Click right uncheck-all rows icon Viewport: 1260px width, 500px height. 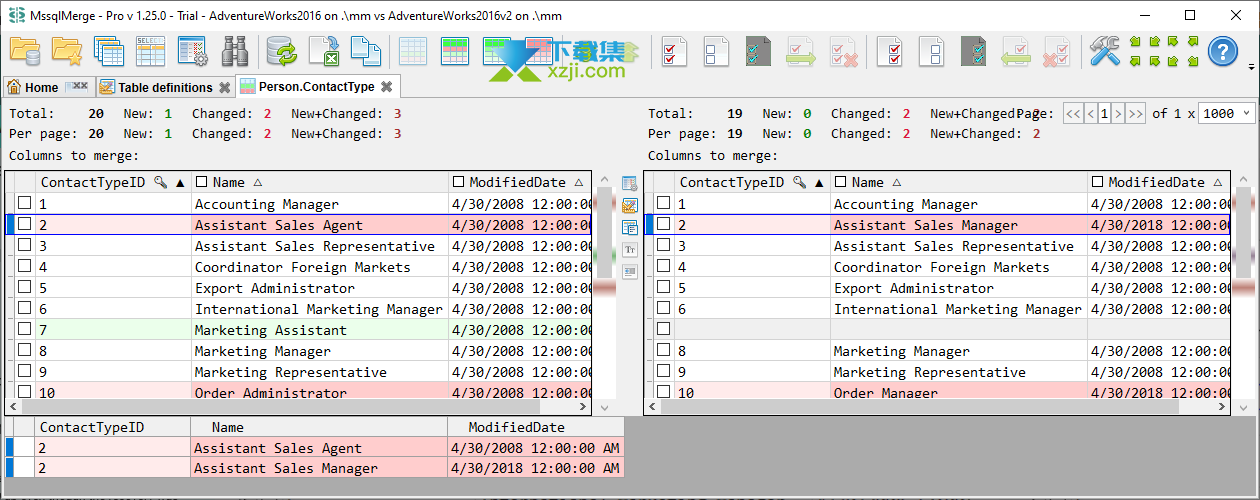(932, 51)
